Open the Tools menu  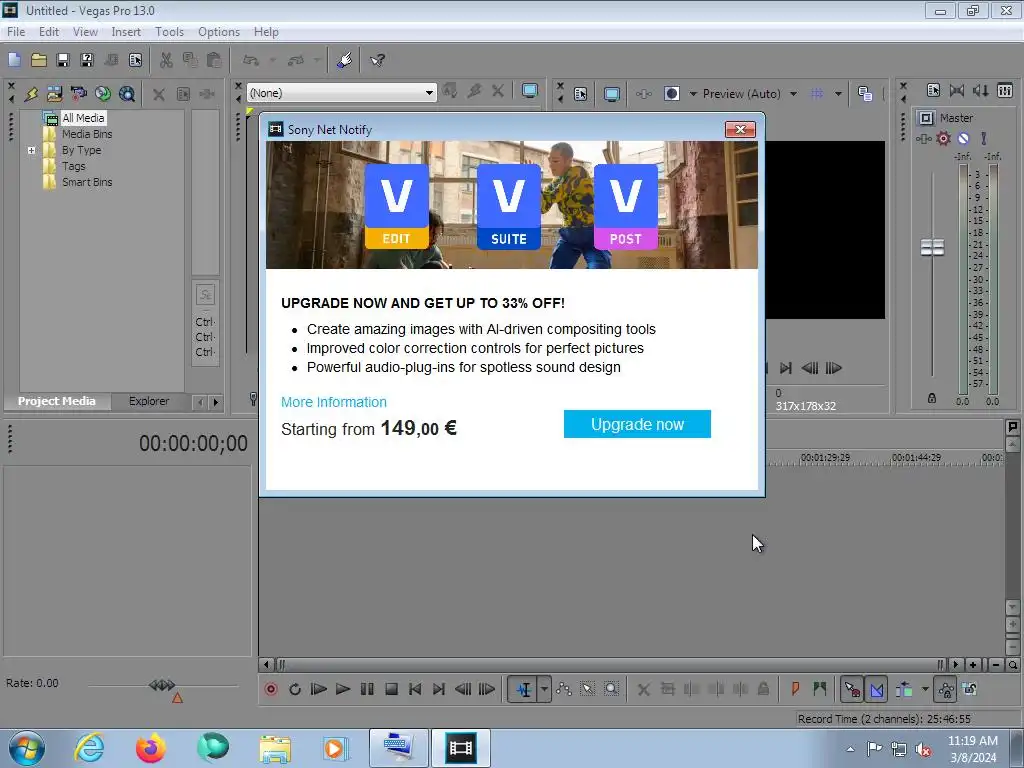click(169, 31)
